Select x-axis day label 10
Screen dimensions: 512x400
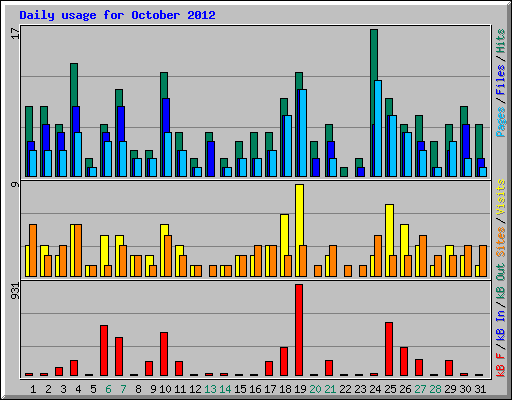tap(165, 389)
